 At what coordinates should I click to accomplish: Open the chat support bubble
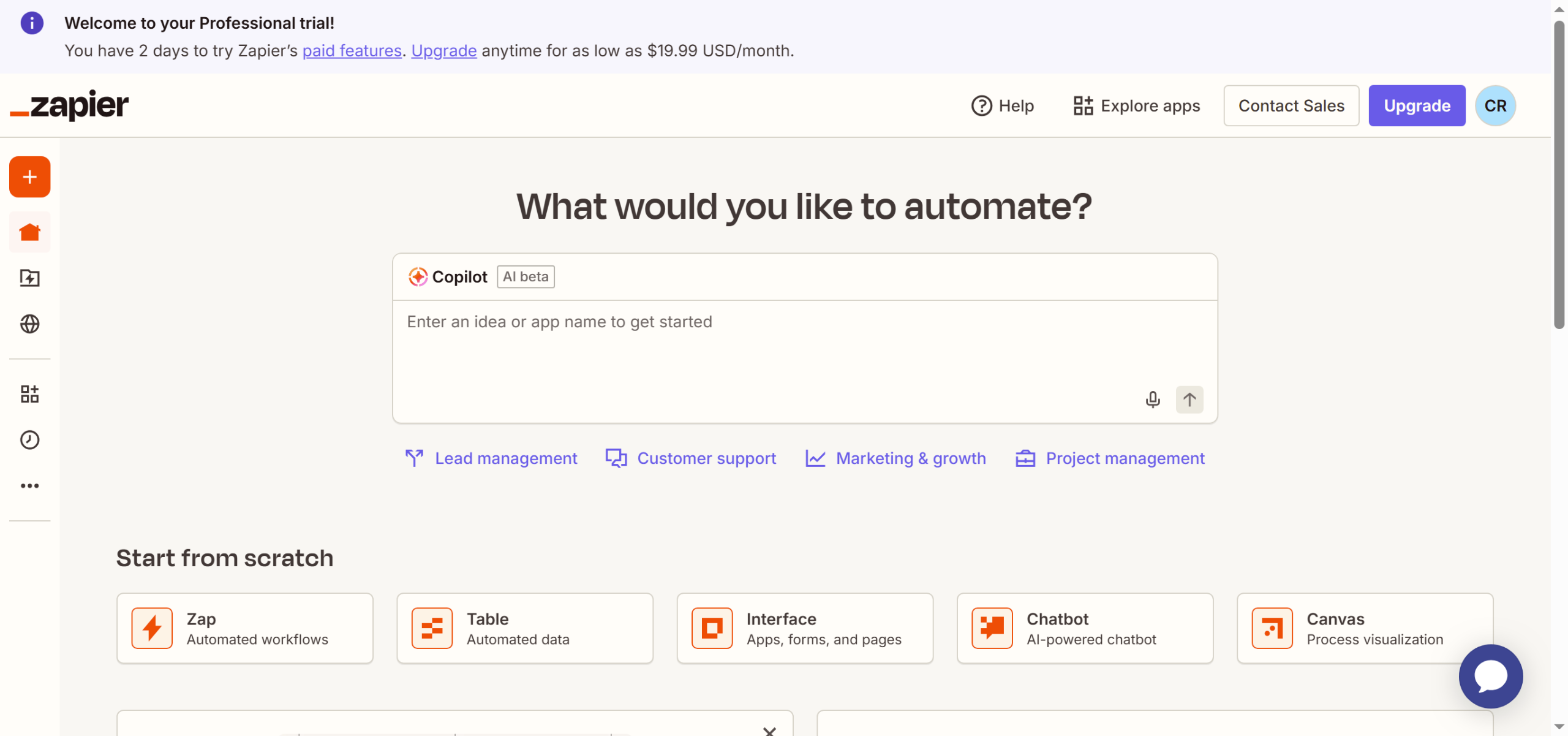click(1490, 676)
